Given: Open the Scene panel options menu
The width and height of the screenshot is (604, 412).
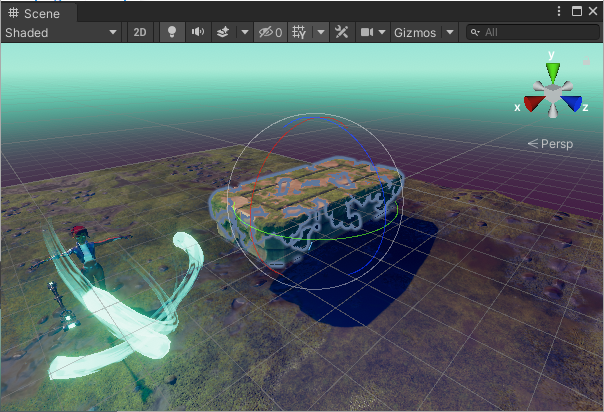Looking at the screenshot, I should pos(559,12).
